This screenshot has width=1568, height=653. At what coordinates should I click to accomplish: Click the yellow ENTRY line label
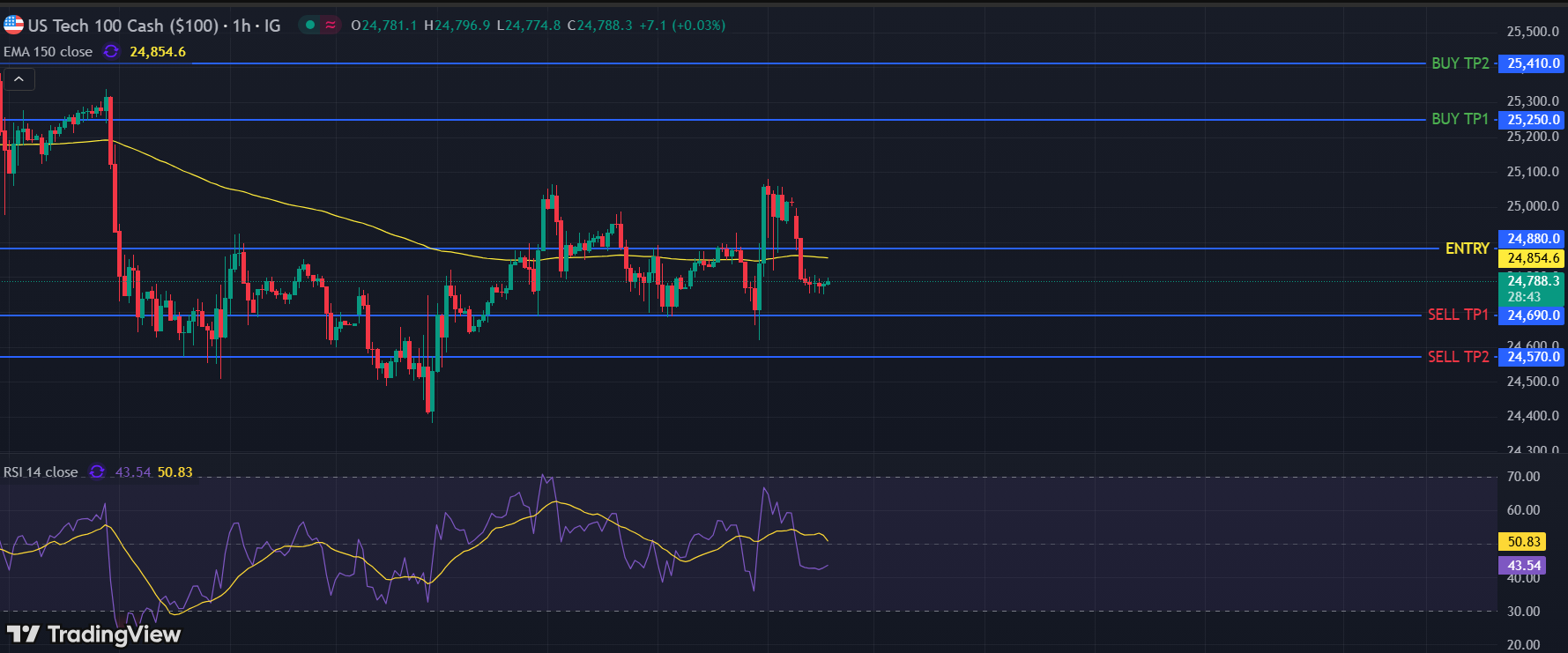click(1467, 249)
